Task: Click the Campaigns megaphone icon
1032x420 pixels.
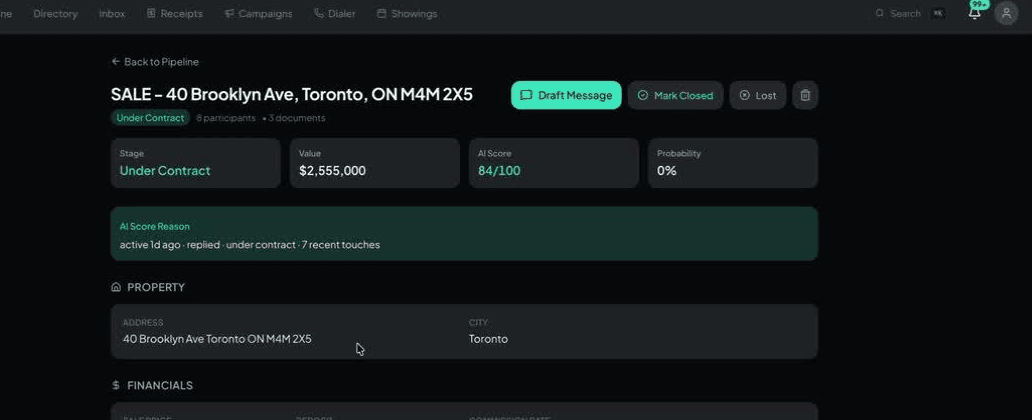Action: click(x=229, y=13)
